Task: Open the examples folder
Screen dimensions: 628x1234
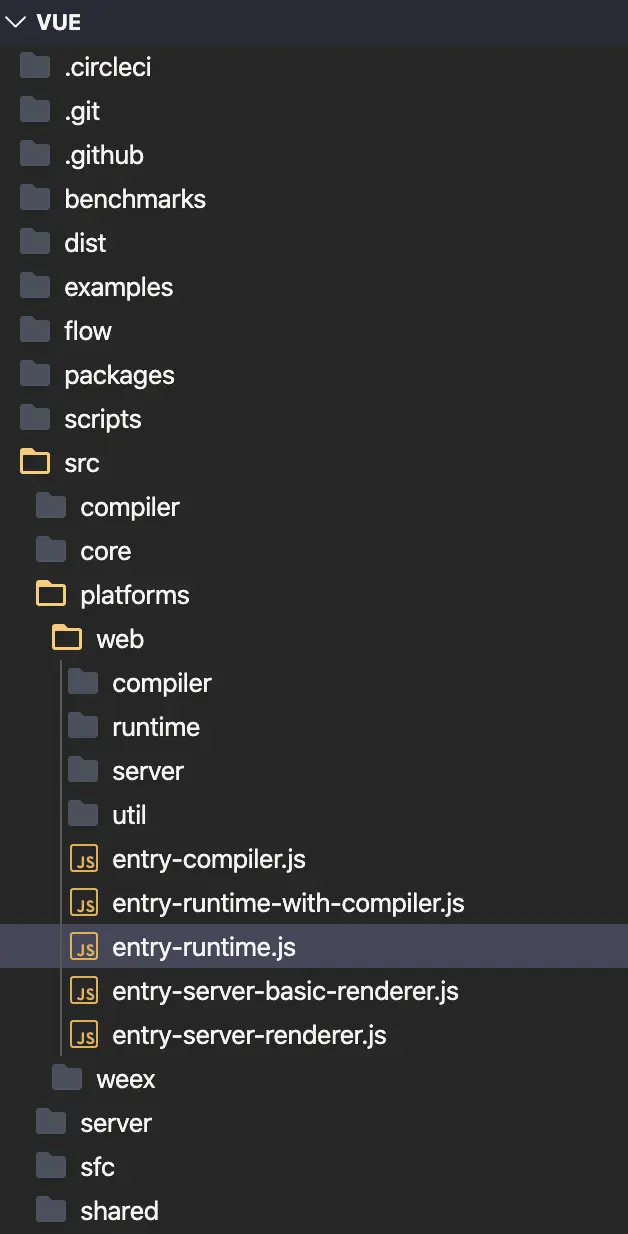Action: point(118,287)
